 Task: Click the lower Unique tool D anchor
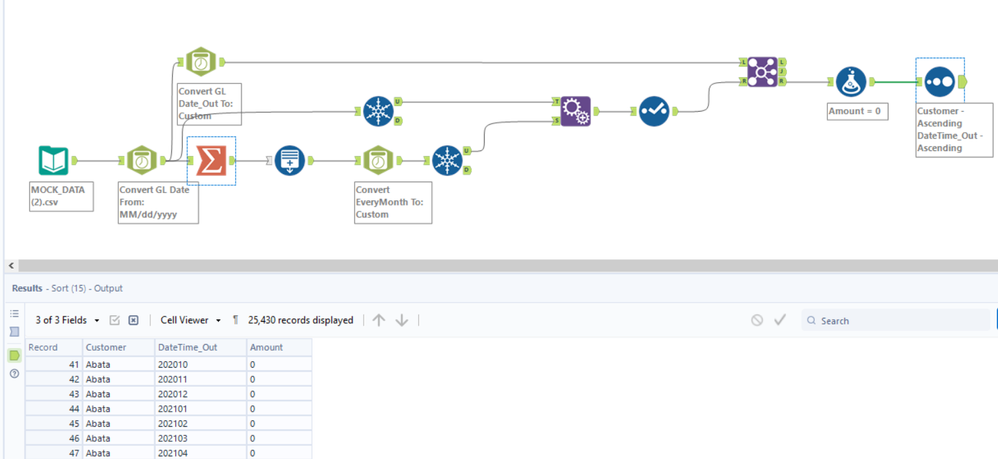468,170
